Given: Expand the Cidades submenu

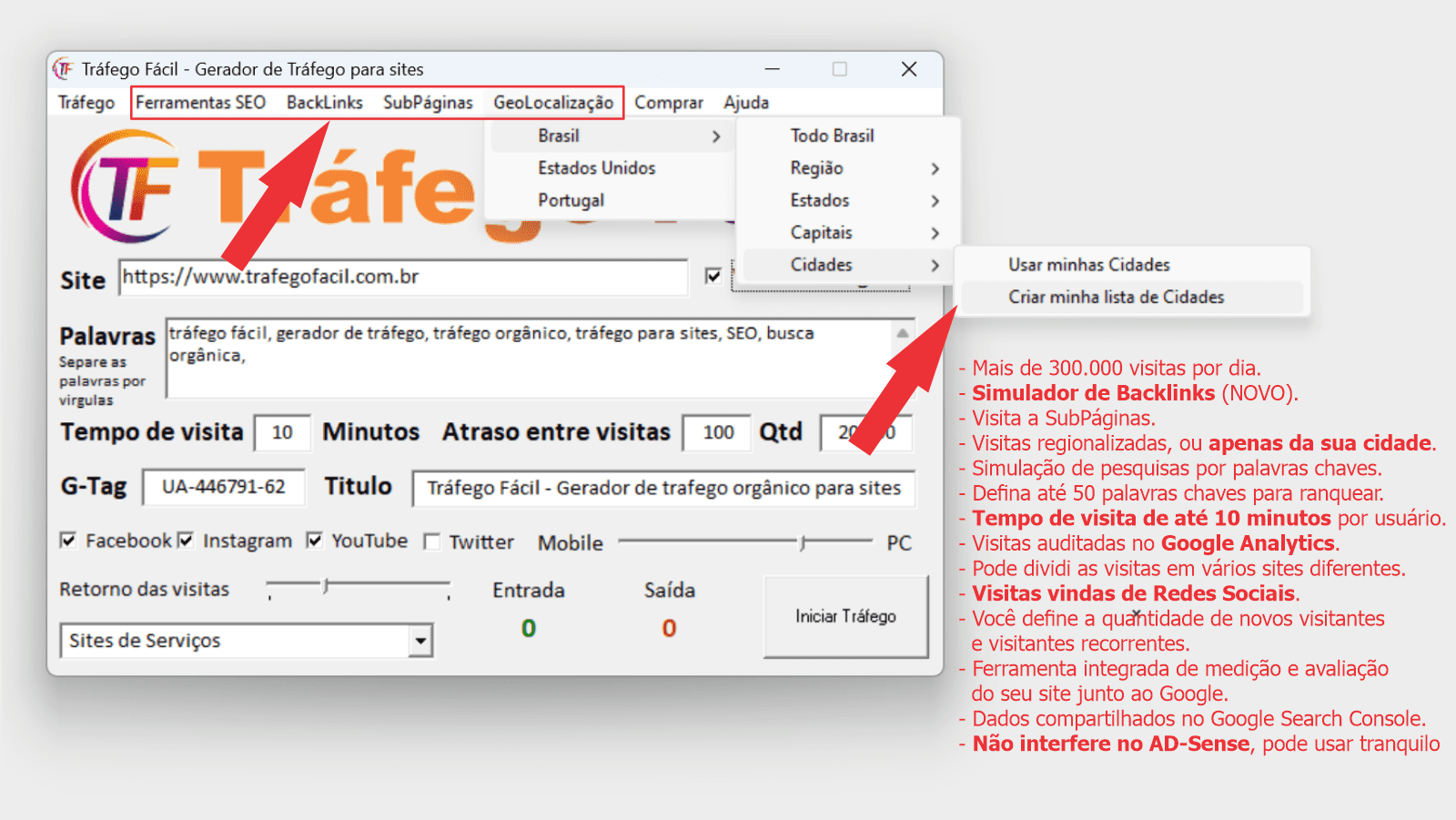Looking at the screenshot, I should point(847,265).
